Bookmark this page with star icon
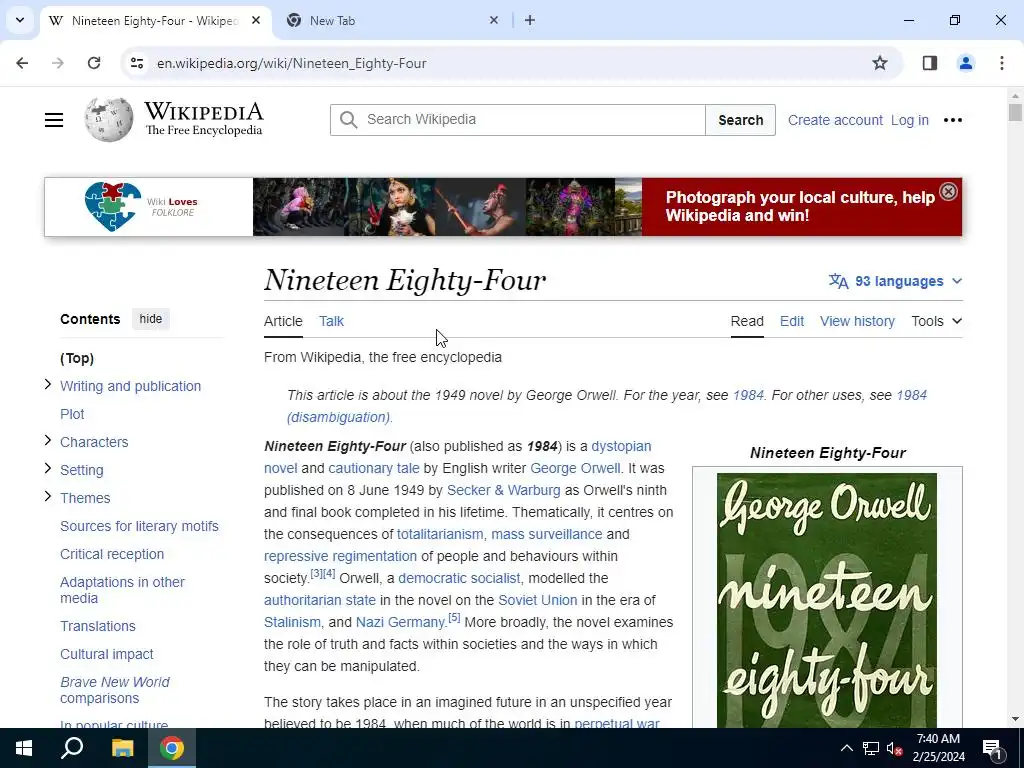1024x768 pixels. [x=880, y=63]
